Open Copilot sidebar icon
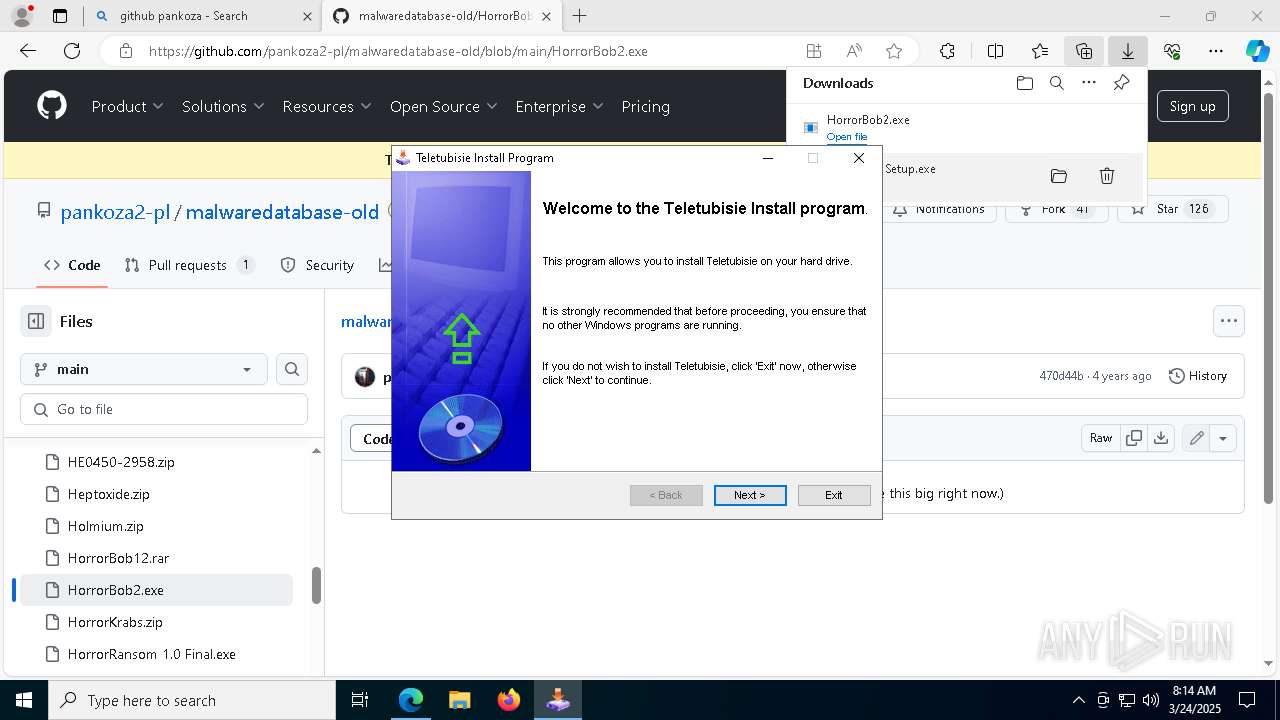The image size is (1280, 720). click(1257, 51)
